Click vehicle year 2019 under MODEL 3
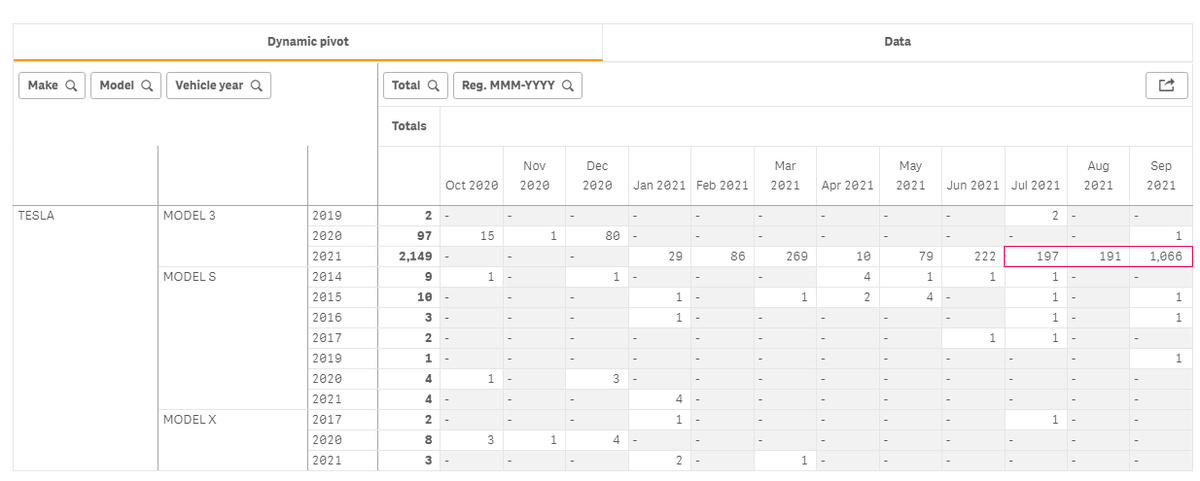The image size is (1200, 481). [x=327, y=214]
